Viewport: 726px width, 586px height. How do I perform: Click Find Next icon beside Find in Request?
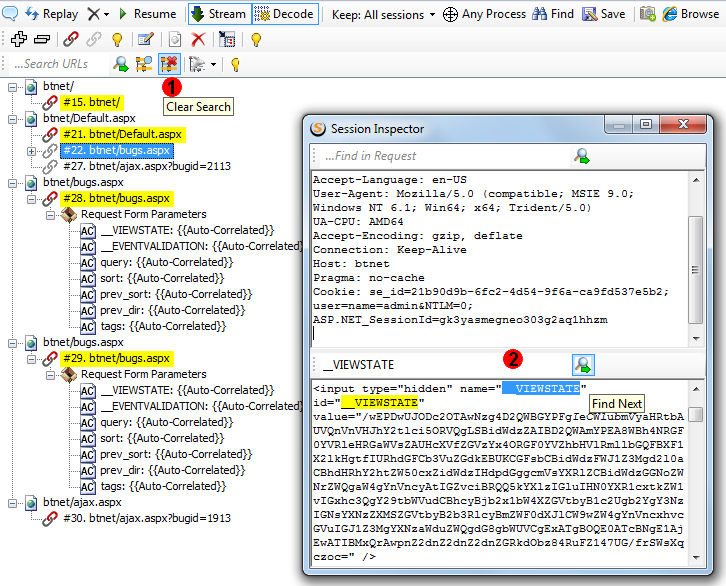(582, 156)
